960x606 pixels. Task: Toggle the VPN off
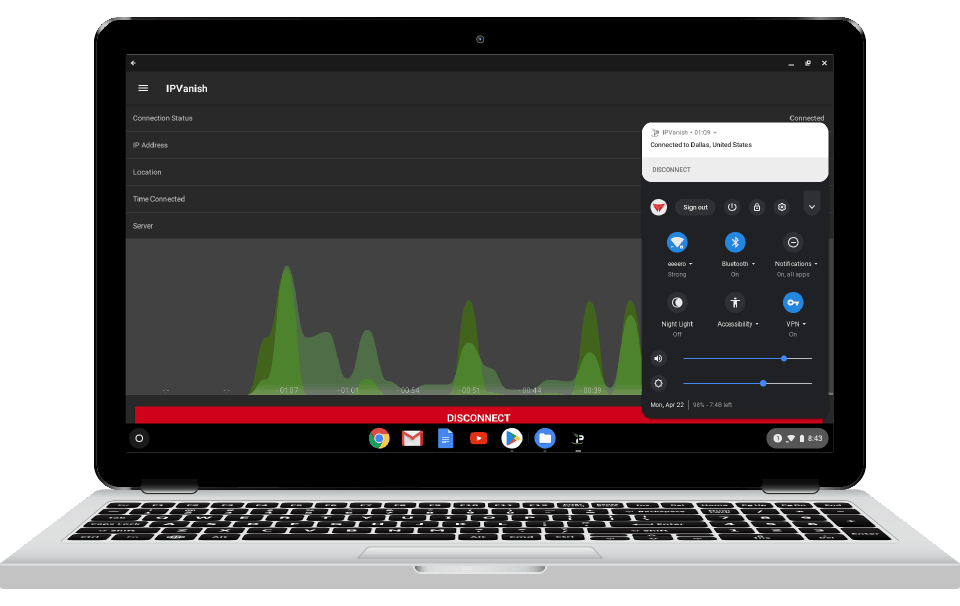tap(793, 302)
